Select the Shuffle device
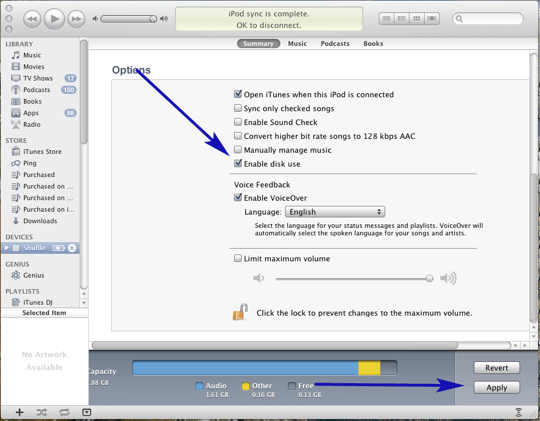Image resolution: width=540 pixels, height=421 pixels. [x=40, y=248]
